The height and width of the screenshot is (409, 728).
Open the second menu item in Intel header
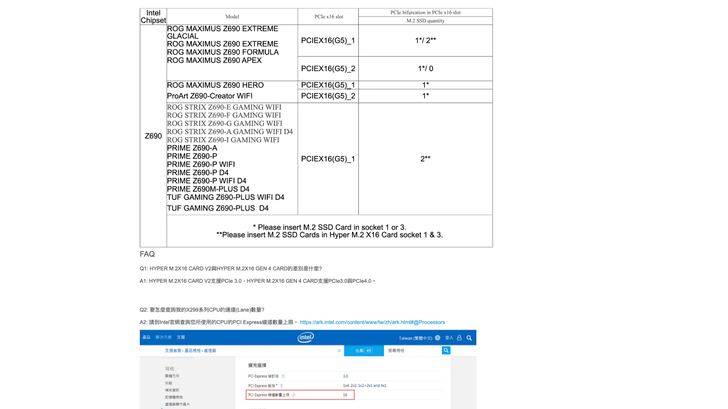[x=163, y=337]
